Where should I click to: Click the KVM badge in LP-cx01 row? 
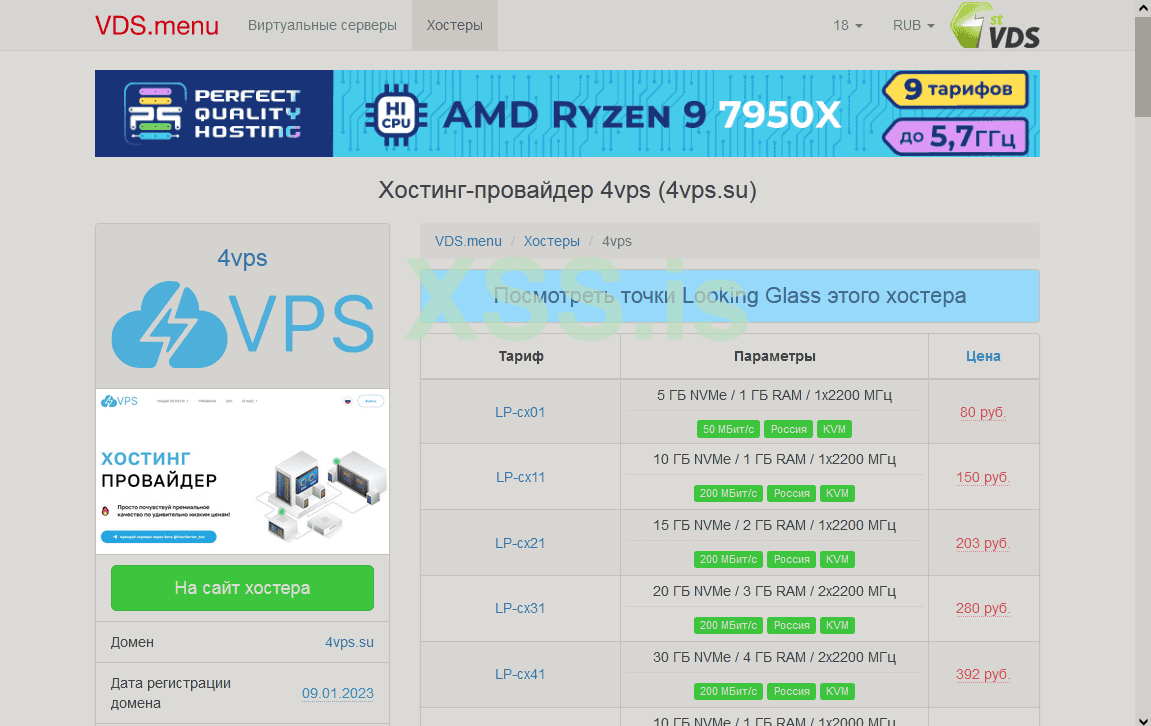click(835, 429)
